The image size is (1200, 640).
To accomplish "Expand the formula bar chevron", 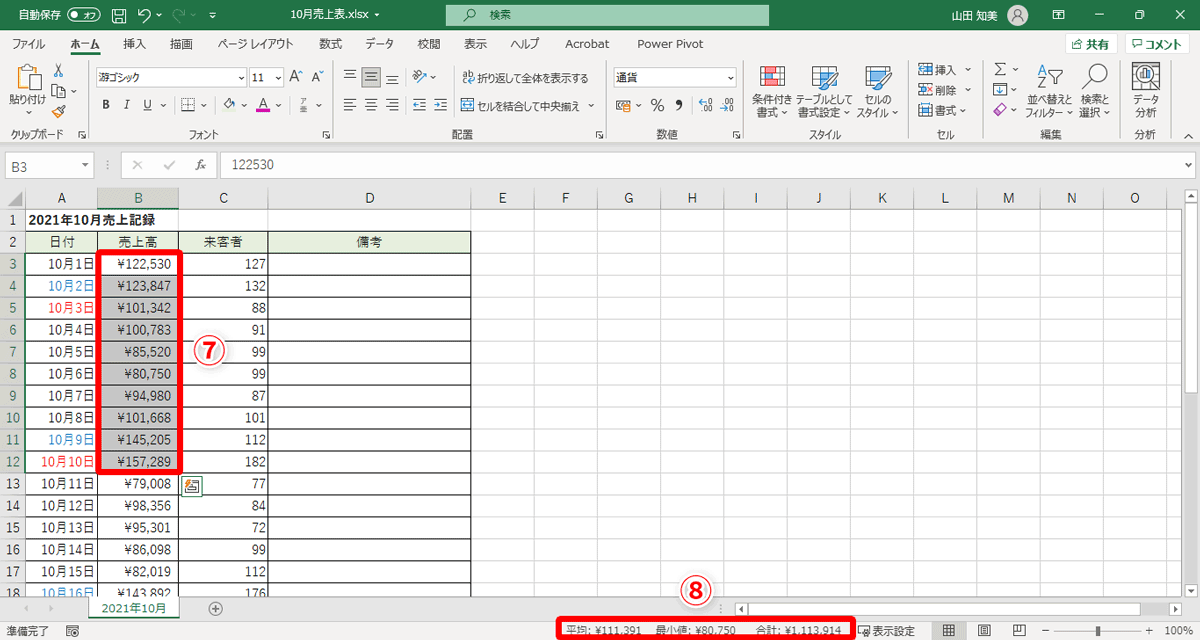I will pos(1188,165).
